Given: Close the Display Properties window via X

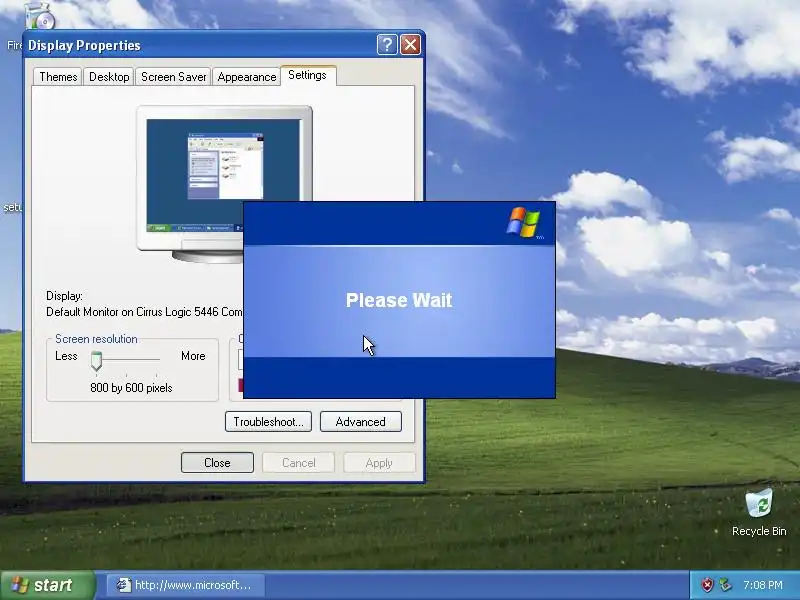Looking at the screenshot, I should pos(410,45).
